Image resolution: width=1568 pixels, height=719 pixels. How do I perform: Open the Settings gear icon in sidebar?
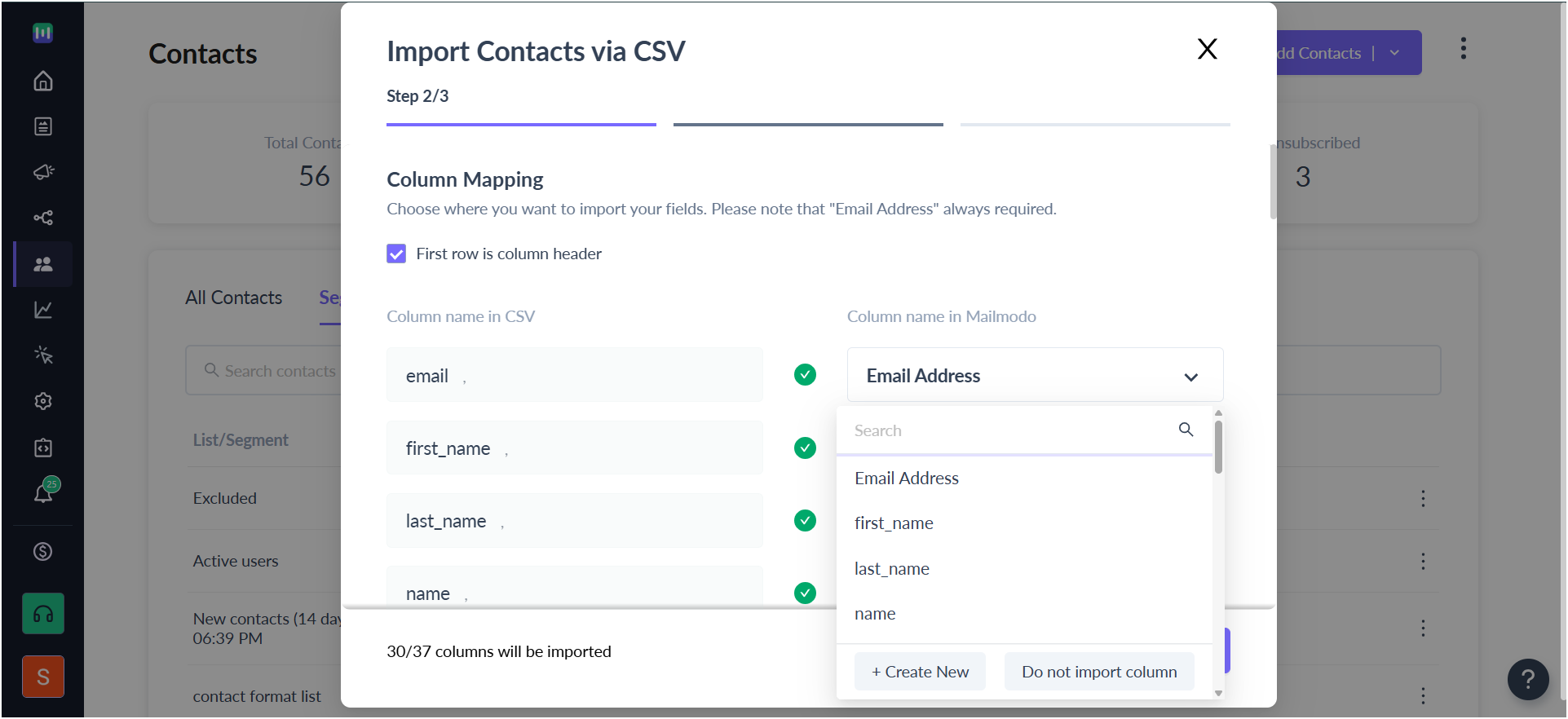[43, 401]
